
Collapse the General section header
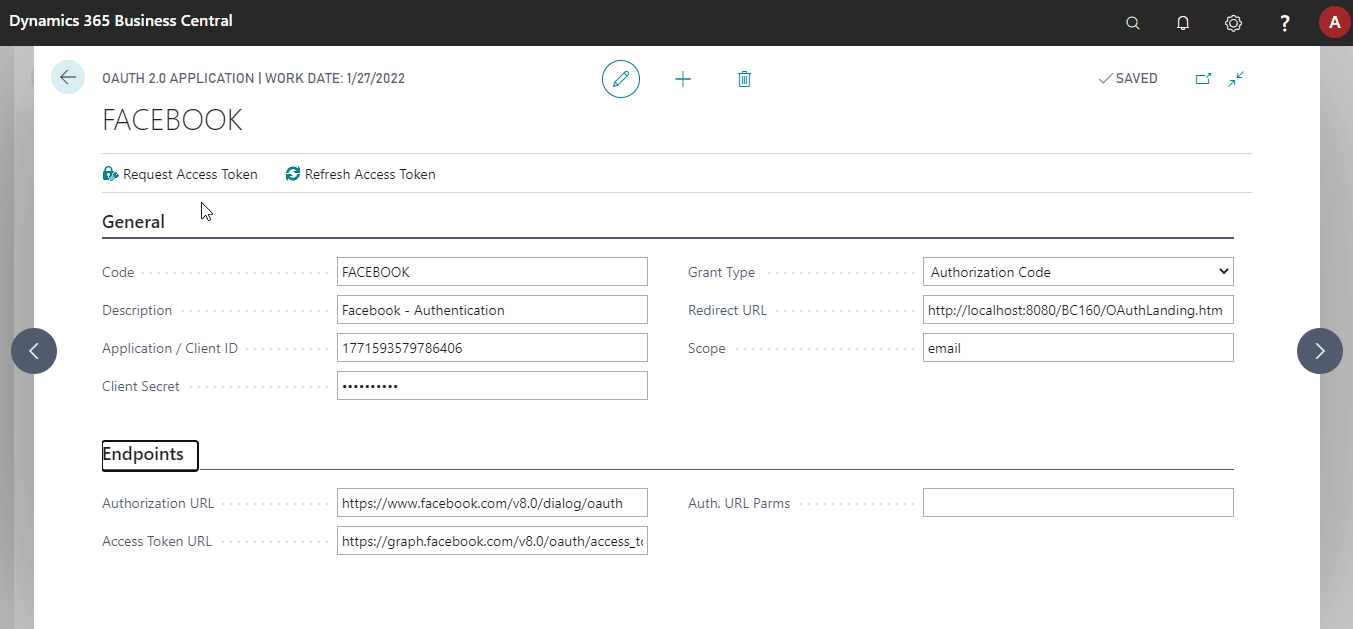pyautogui.click(x=133, y=222)
